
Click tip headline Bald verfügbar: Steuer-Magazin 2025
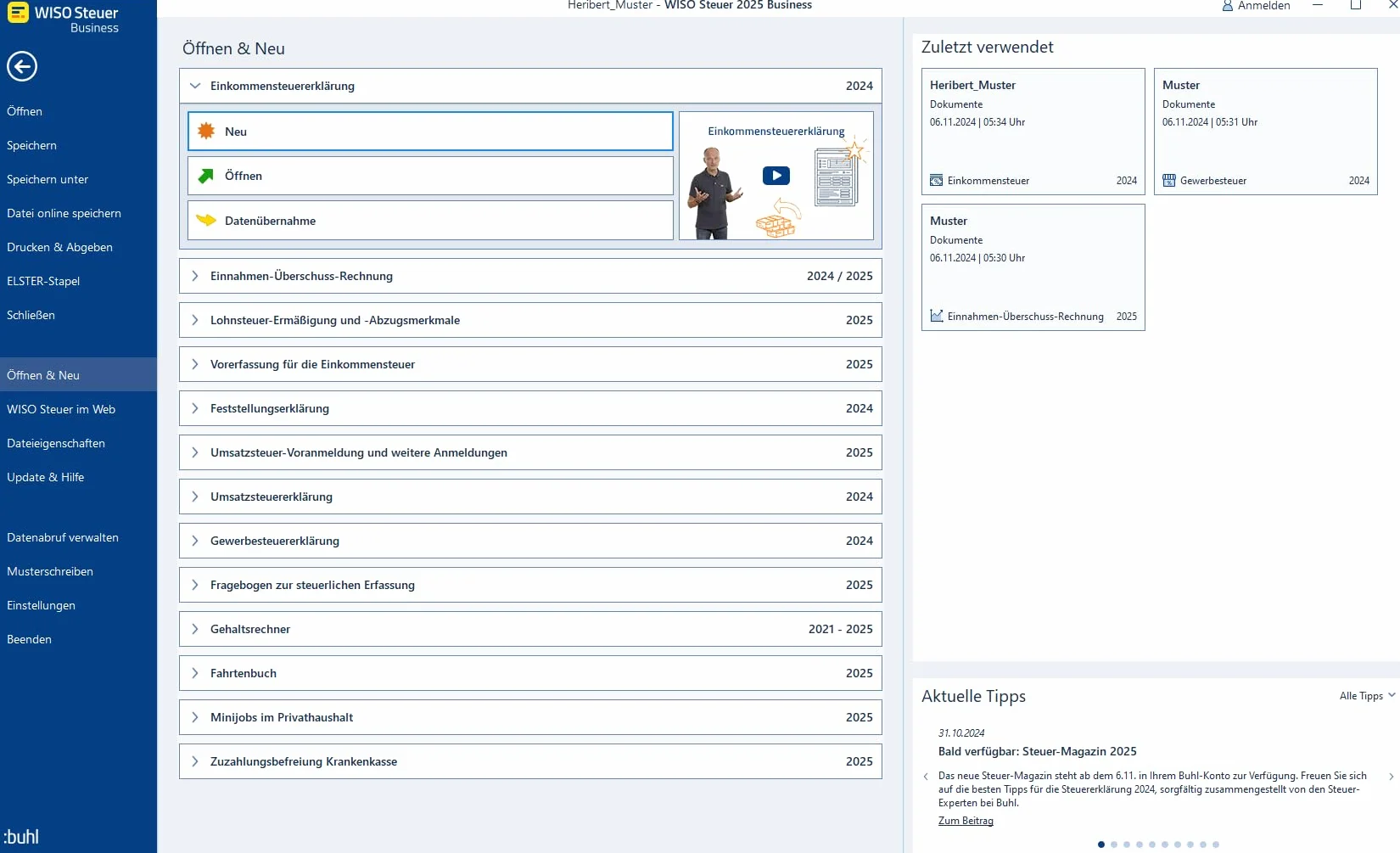(x=1037, y=751)
